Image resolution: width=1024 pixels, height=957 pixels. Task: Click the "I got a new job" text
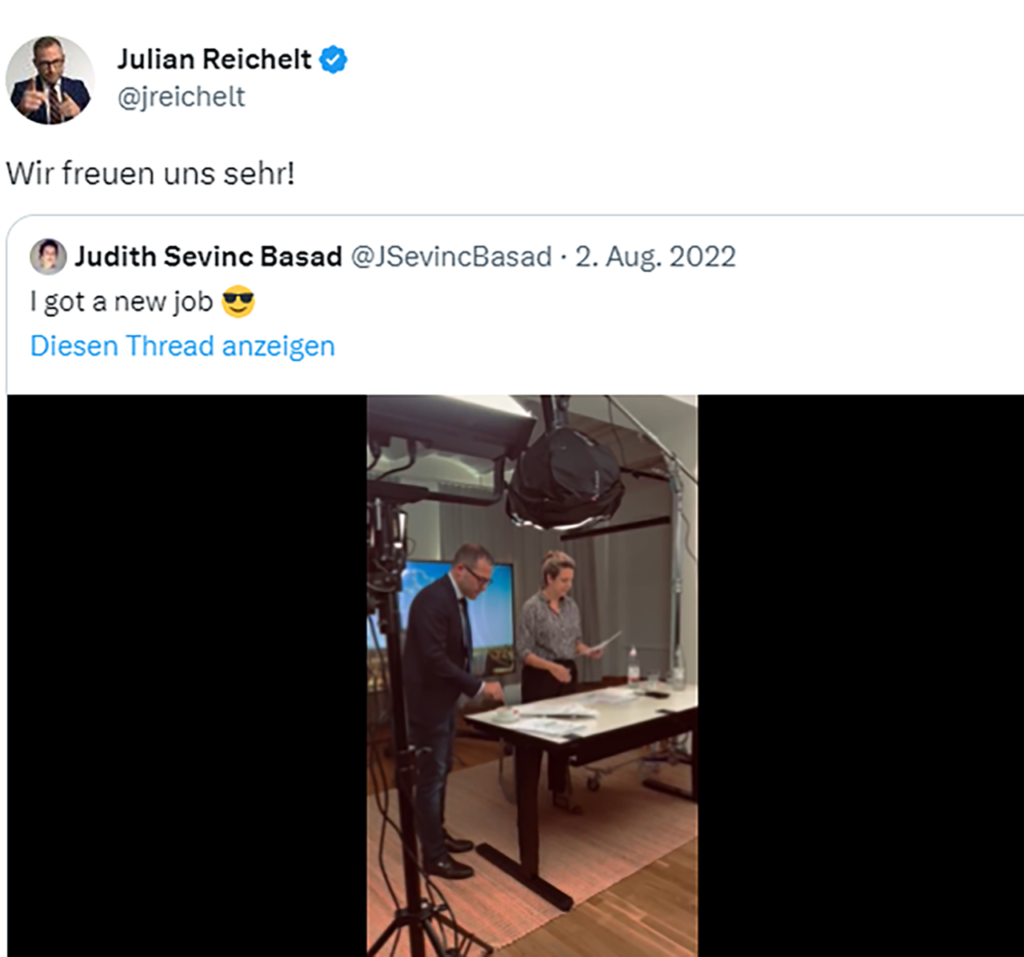[121, 302]
